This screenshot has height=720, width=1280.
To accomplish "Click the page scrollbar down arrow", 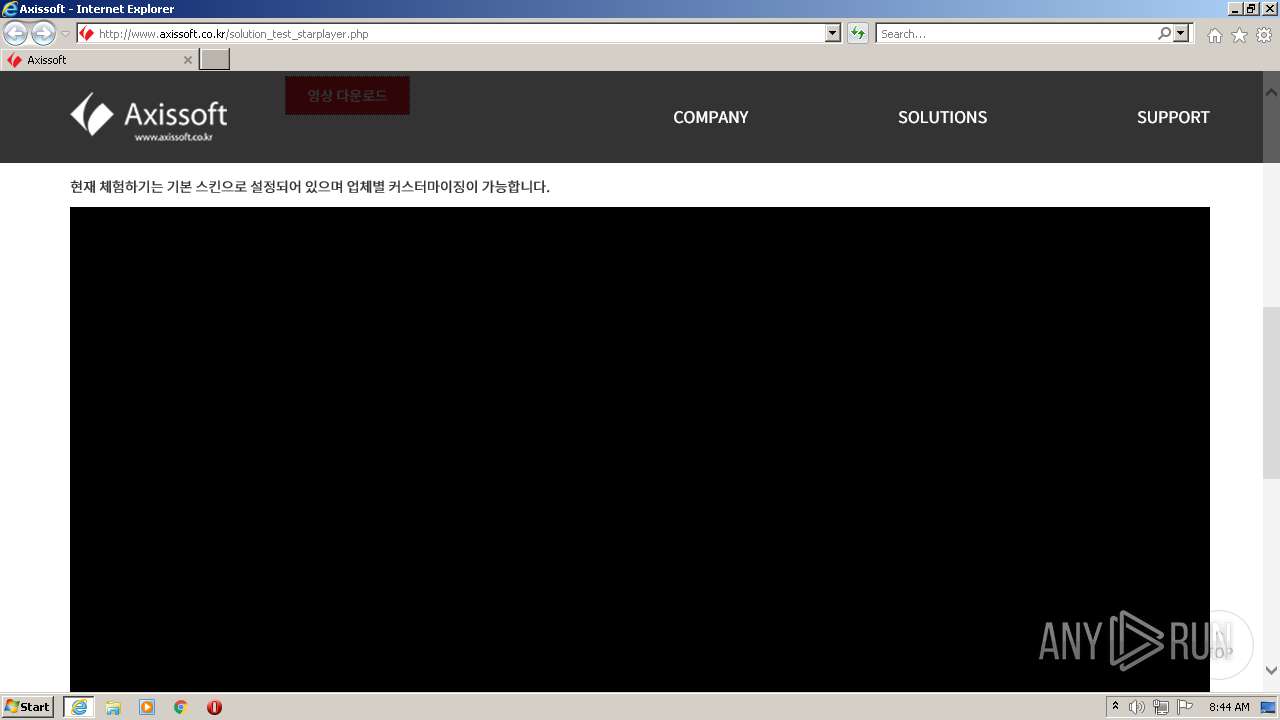I will 1271,670.
